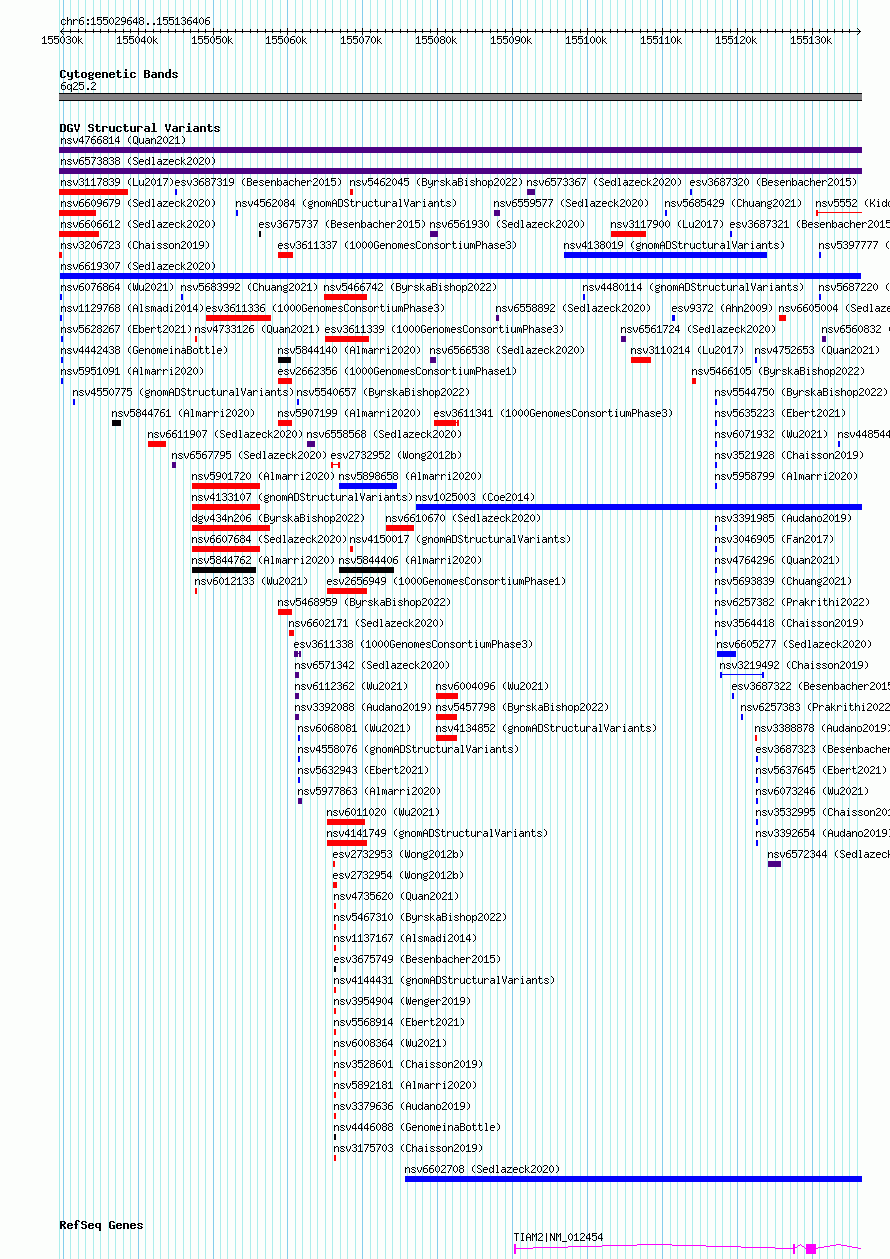Click the red bar under nsv6011020

click(346, 822)
